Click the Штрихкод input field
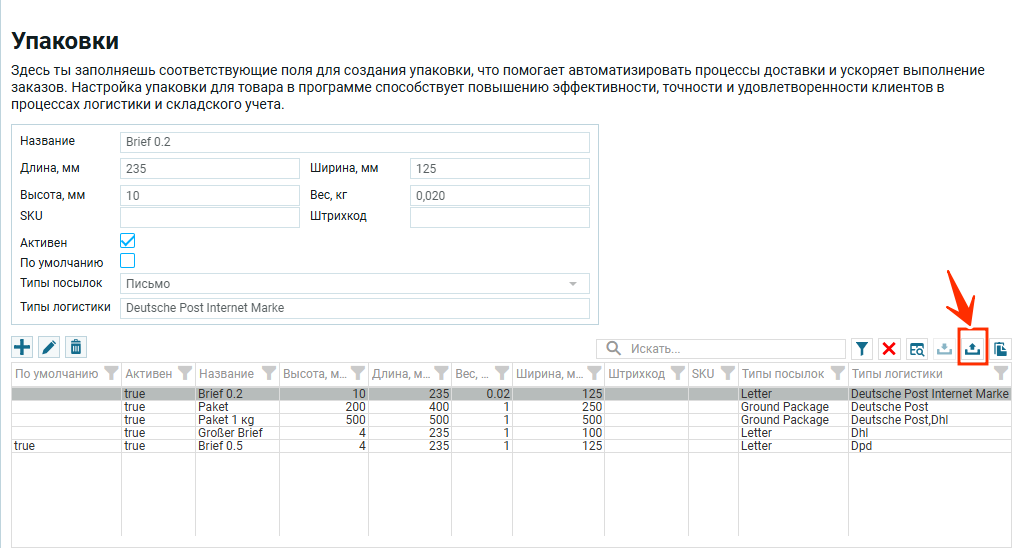This screenshot has height=548, width=1017. tap(499, 217)
